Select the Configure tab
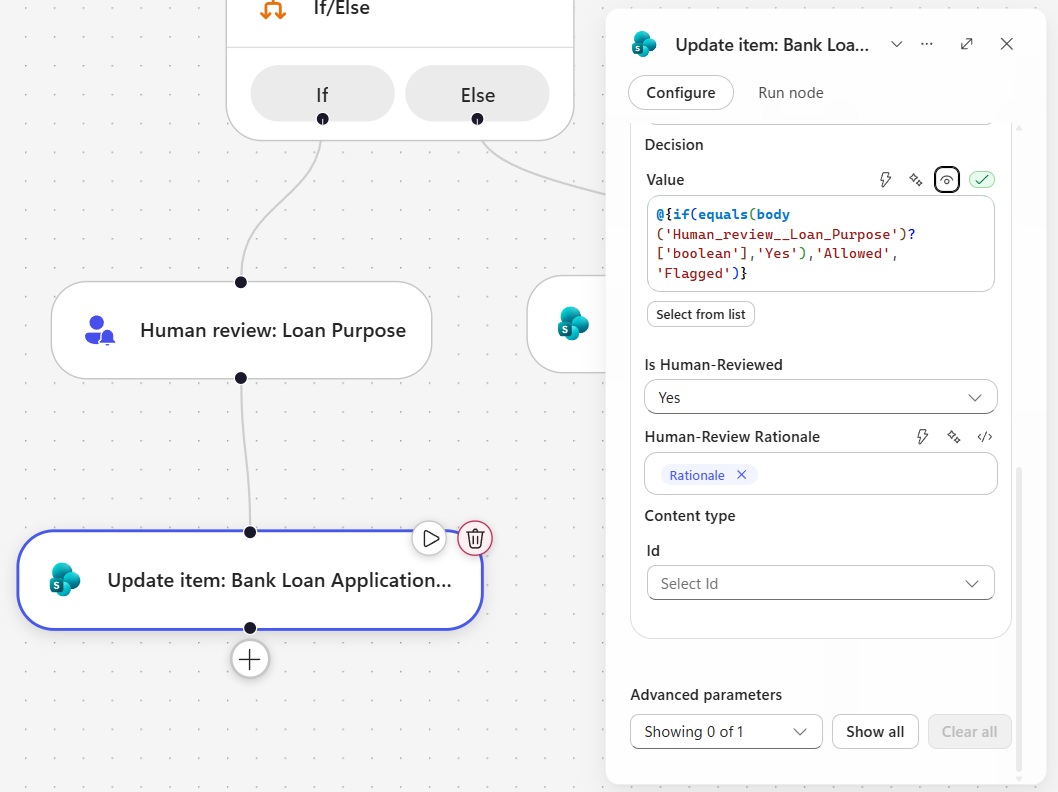Screen dimensions: 1058x792 coord(681,92)
